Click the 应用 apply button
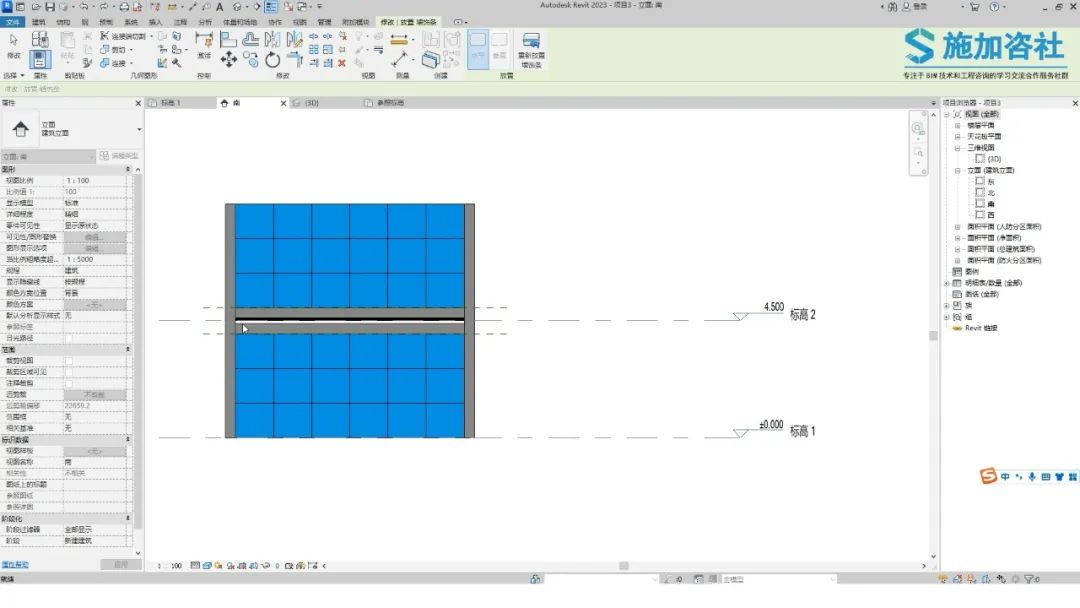1080x608 pixels. (x=121, y=565)
